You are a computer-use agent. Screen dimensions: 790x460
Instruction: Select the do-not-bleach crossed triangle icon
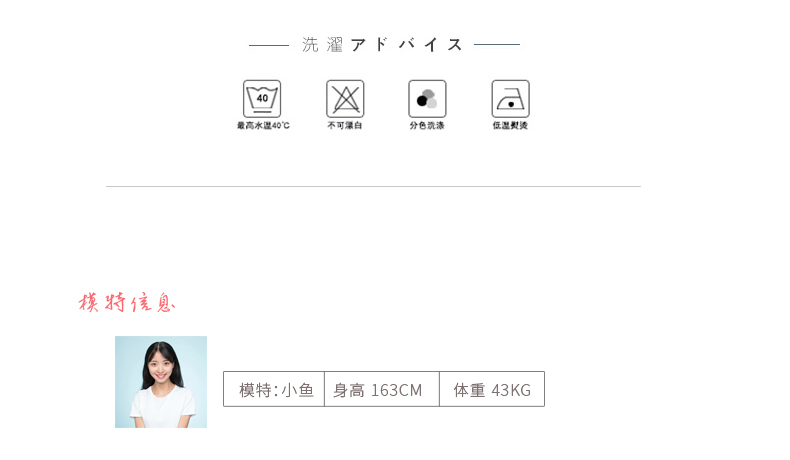pos(345,99)
